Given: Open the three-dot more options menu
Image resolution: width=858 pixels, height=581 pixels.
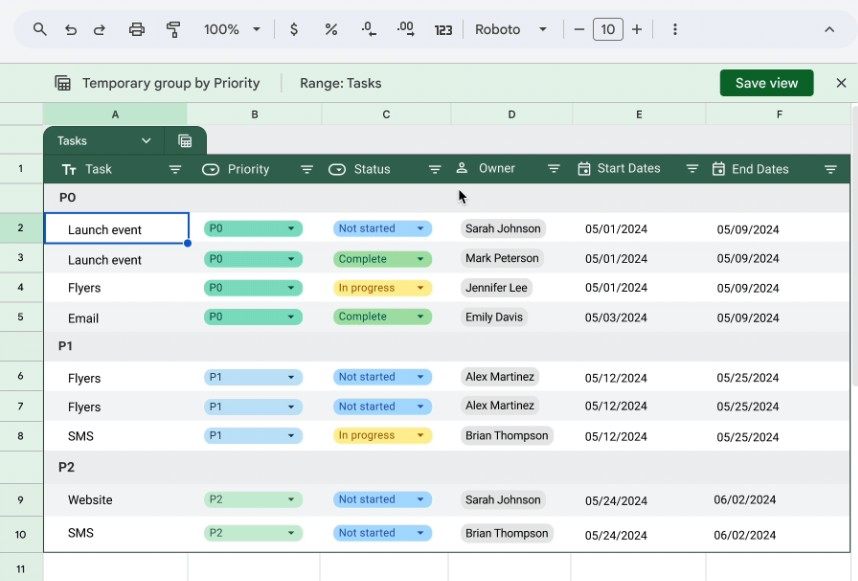Looking at the screenshot, I should point(675,30).
